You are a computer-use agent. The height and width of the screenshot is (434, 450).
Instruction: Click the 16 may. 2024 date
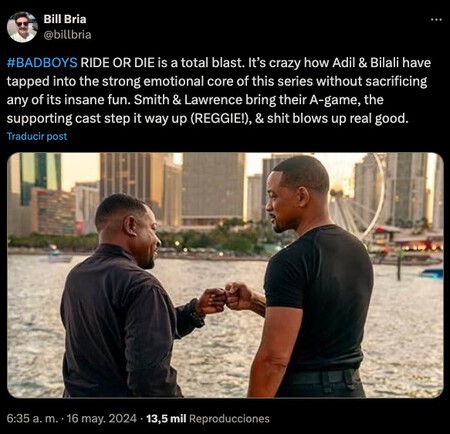point(102,419)
